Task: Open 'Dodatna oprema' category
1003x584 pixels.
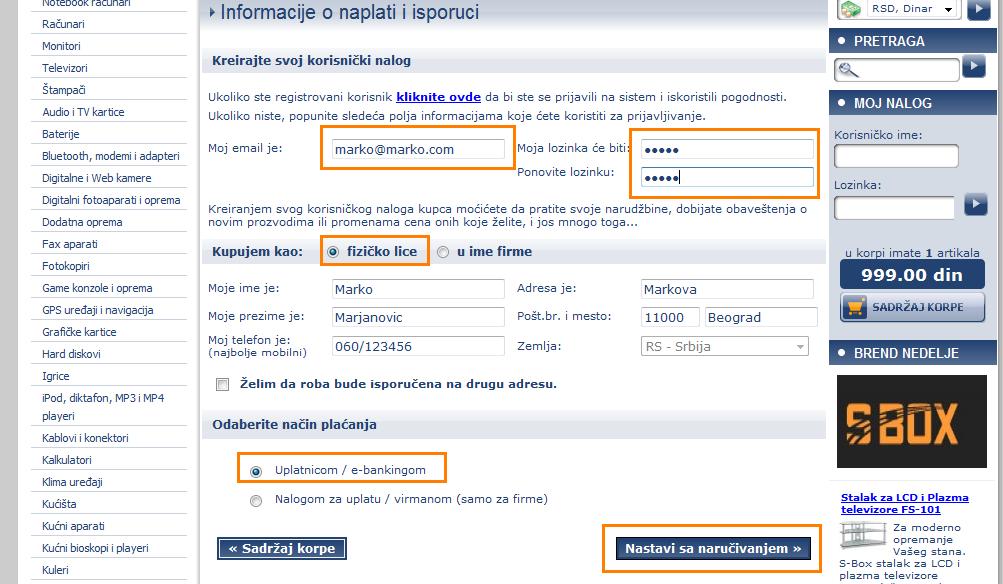Action: 82,223
